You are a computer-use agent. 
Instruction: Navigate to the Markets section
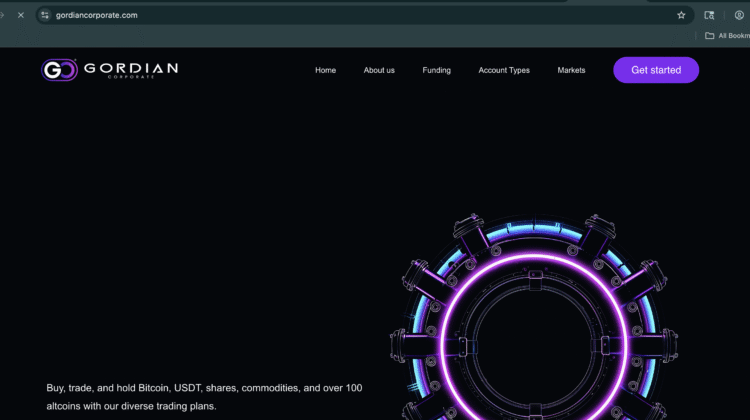[x=571, y=70]
